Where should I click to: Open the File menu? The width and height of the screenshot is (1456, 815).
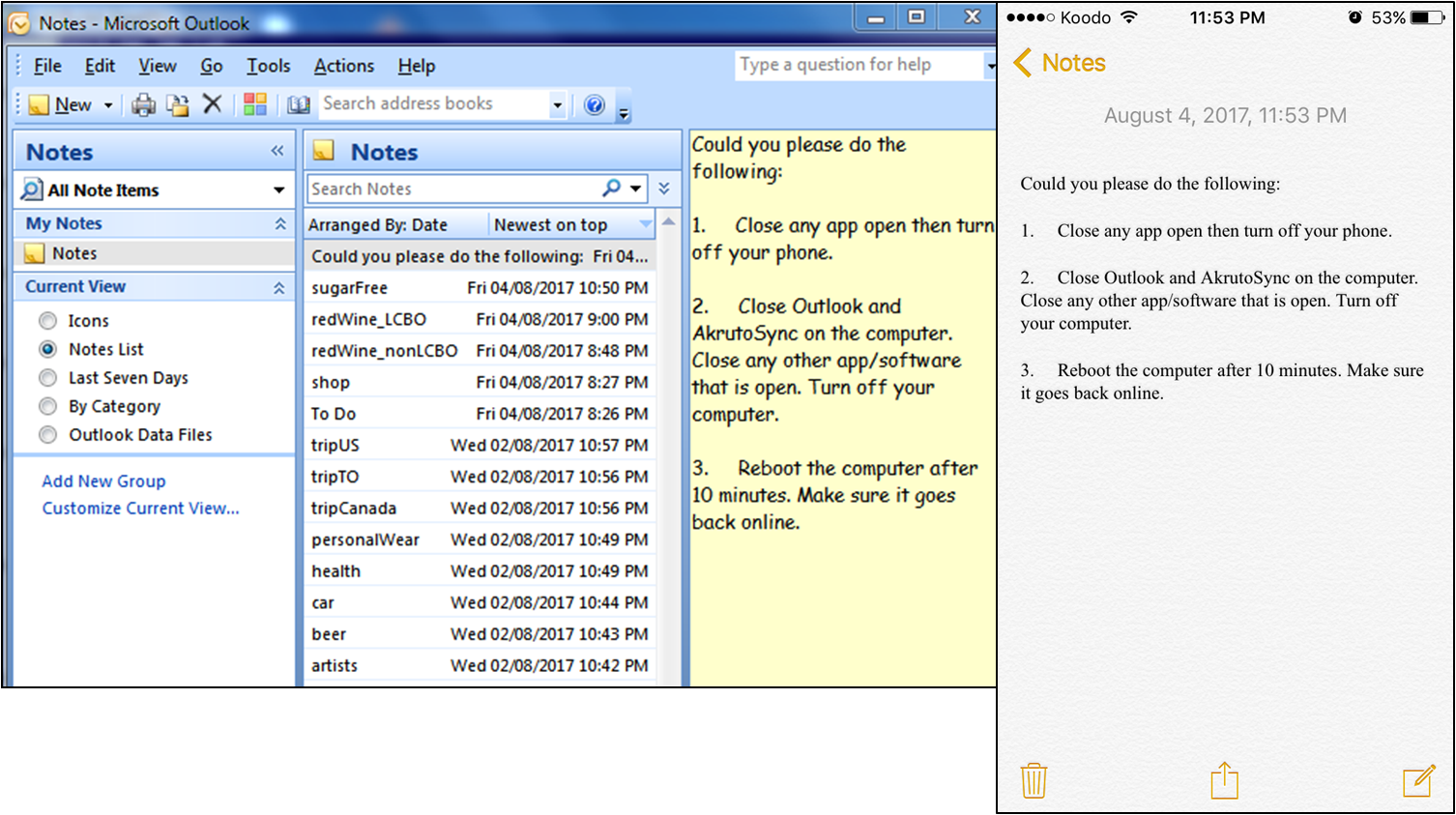click(47, 66)
